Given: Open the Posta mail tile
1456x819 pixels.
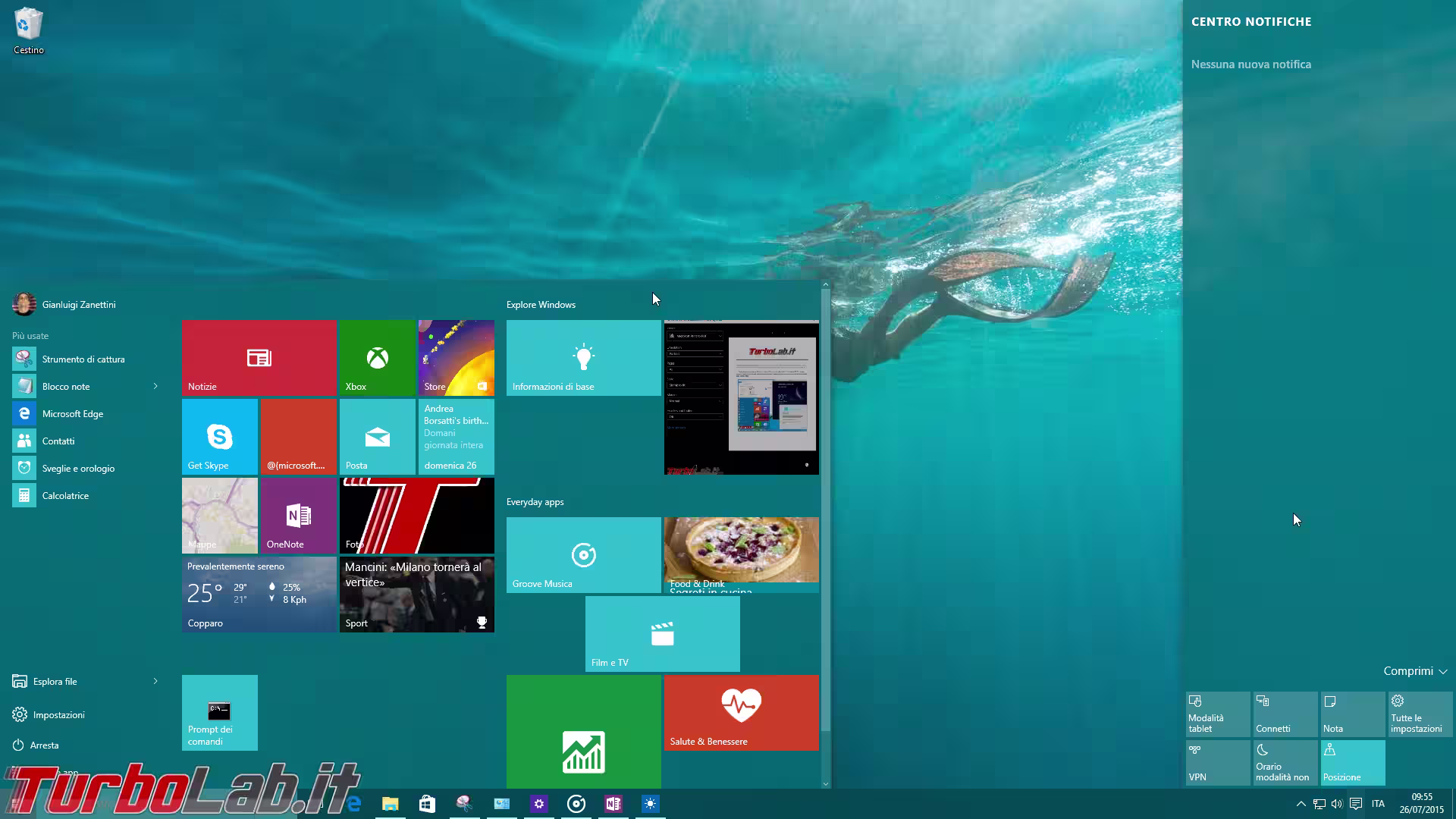Looking at the screenshot, I should tap(378, 436).
